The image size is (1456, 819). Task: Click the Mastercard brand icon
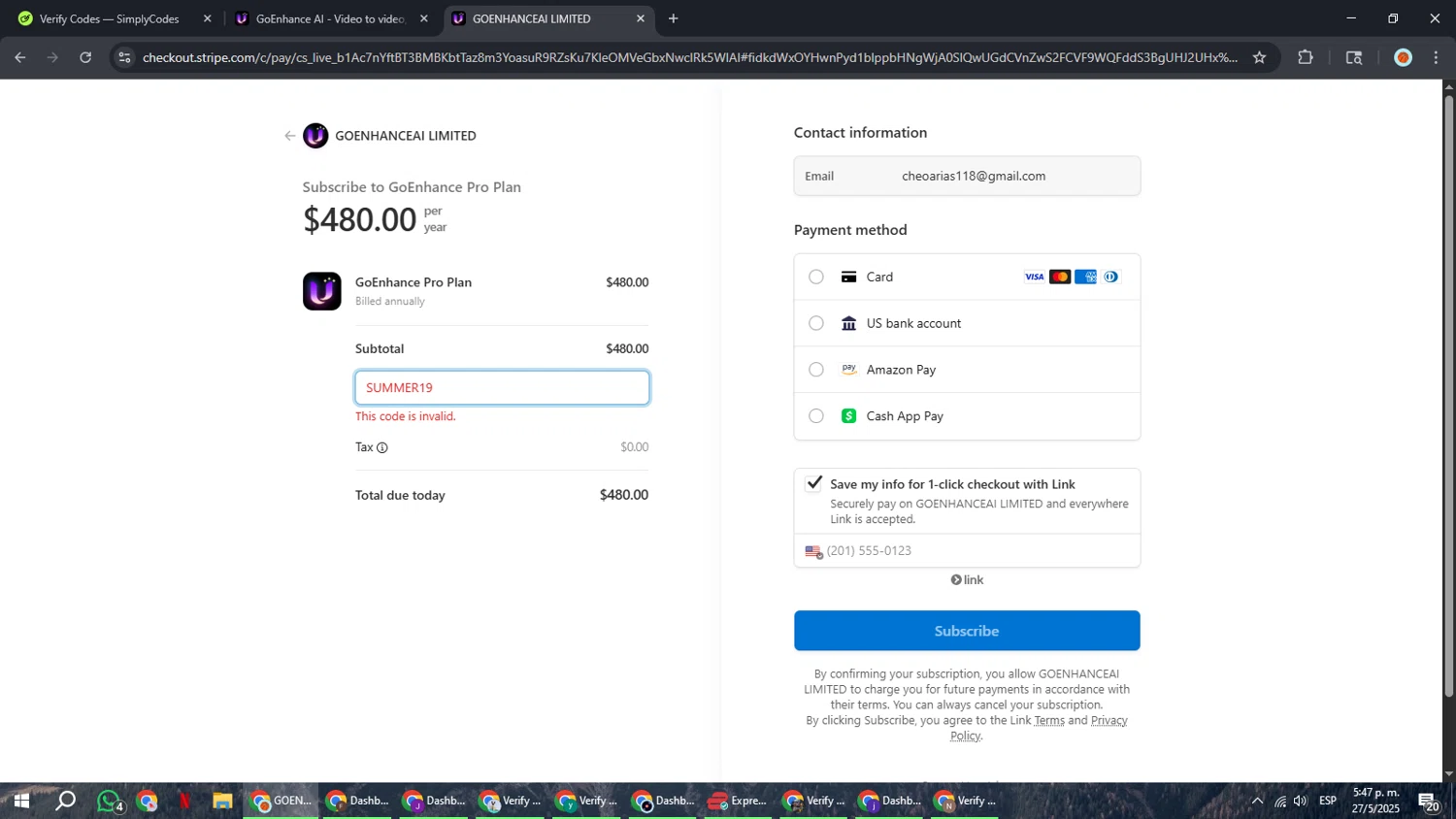click(1060, 277)
